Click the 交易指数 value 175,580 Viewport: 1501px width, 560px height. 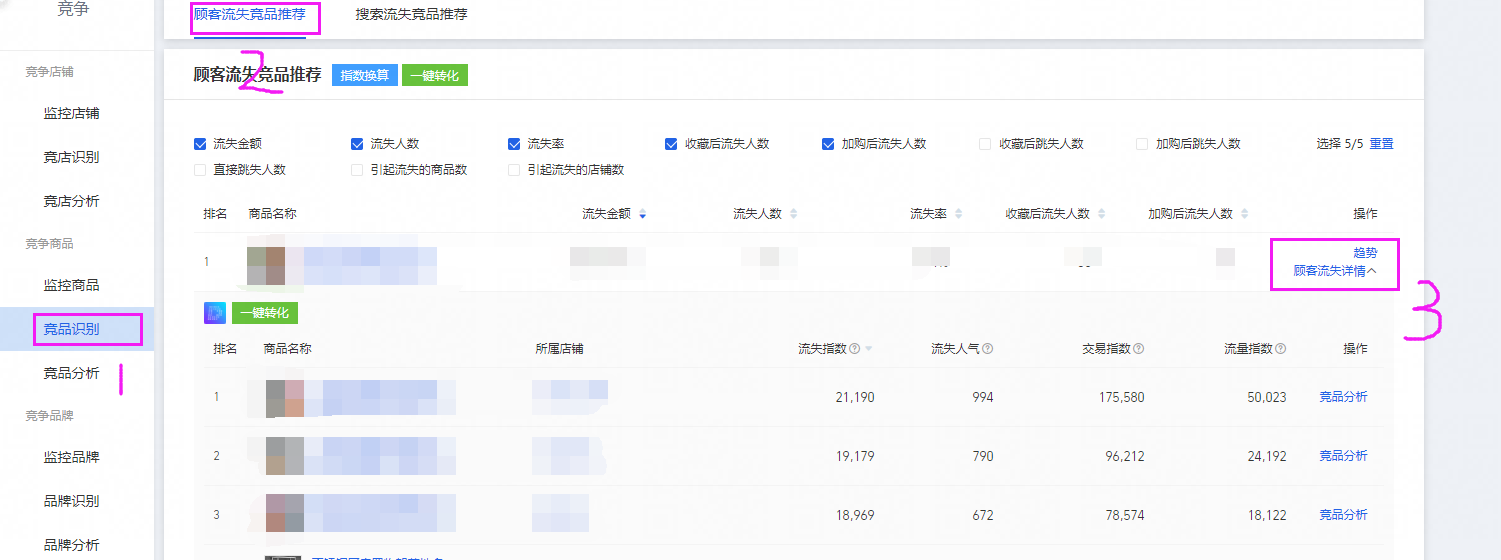click(x=1121, y=397)
